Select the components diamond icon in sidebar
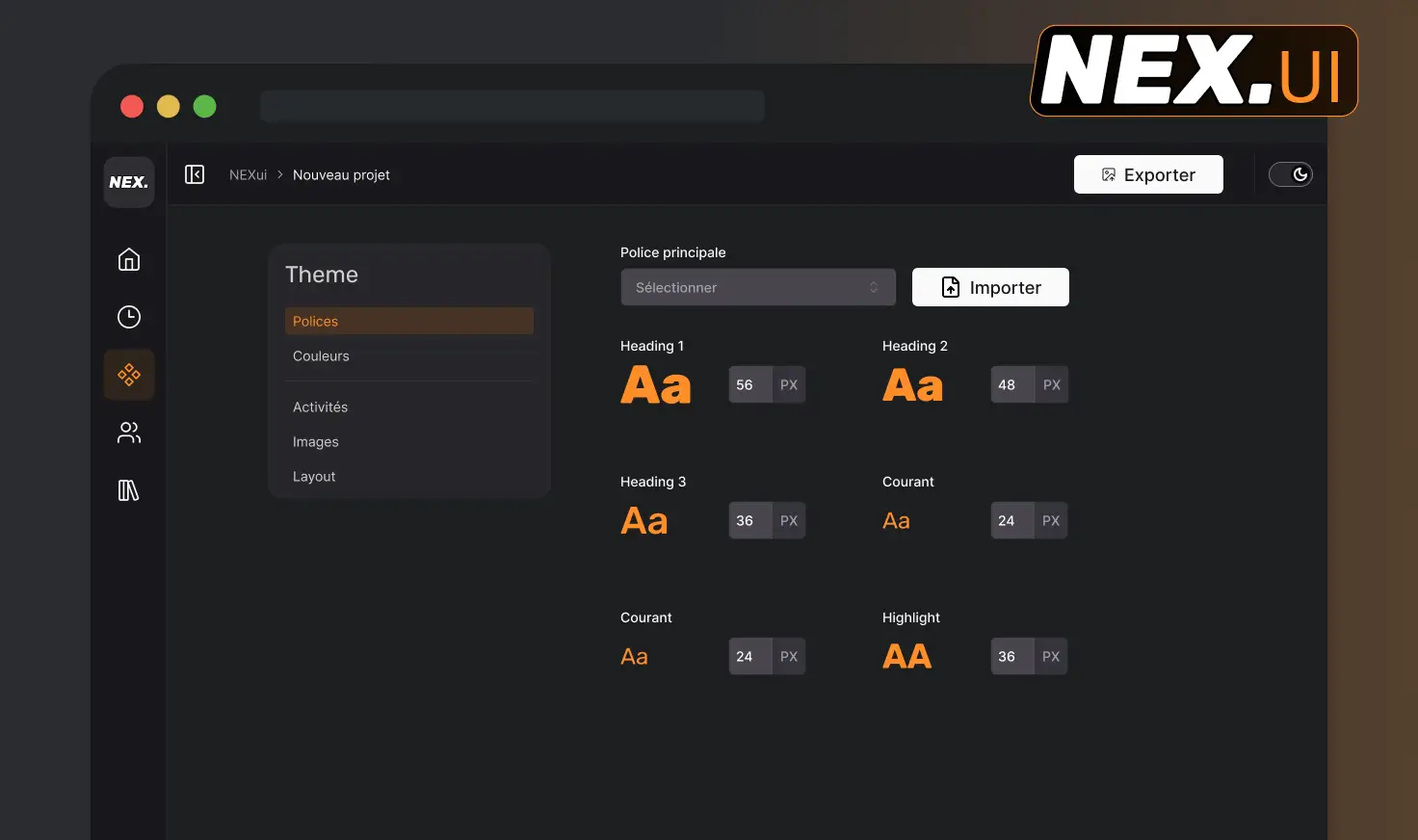 click(x=129, y=375)
